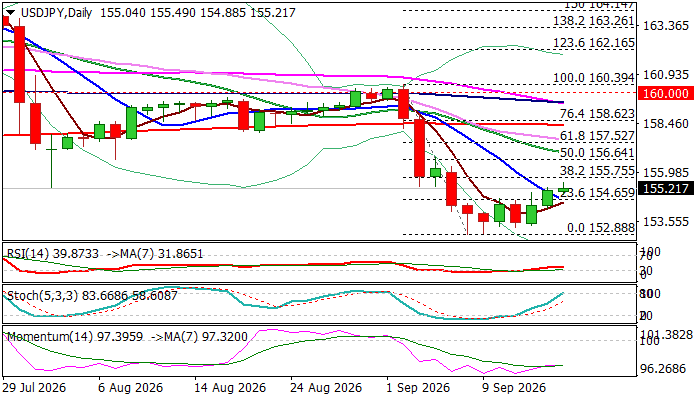Click the black 155.217 current price tag

(x=666, y=188)
